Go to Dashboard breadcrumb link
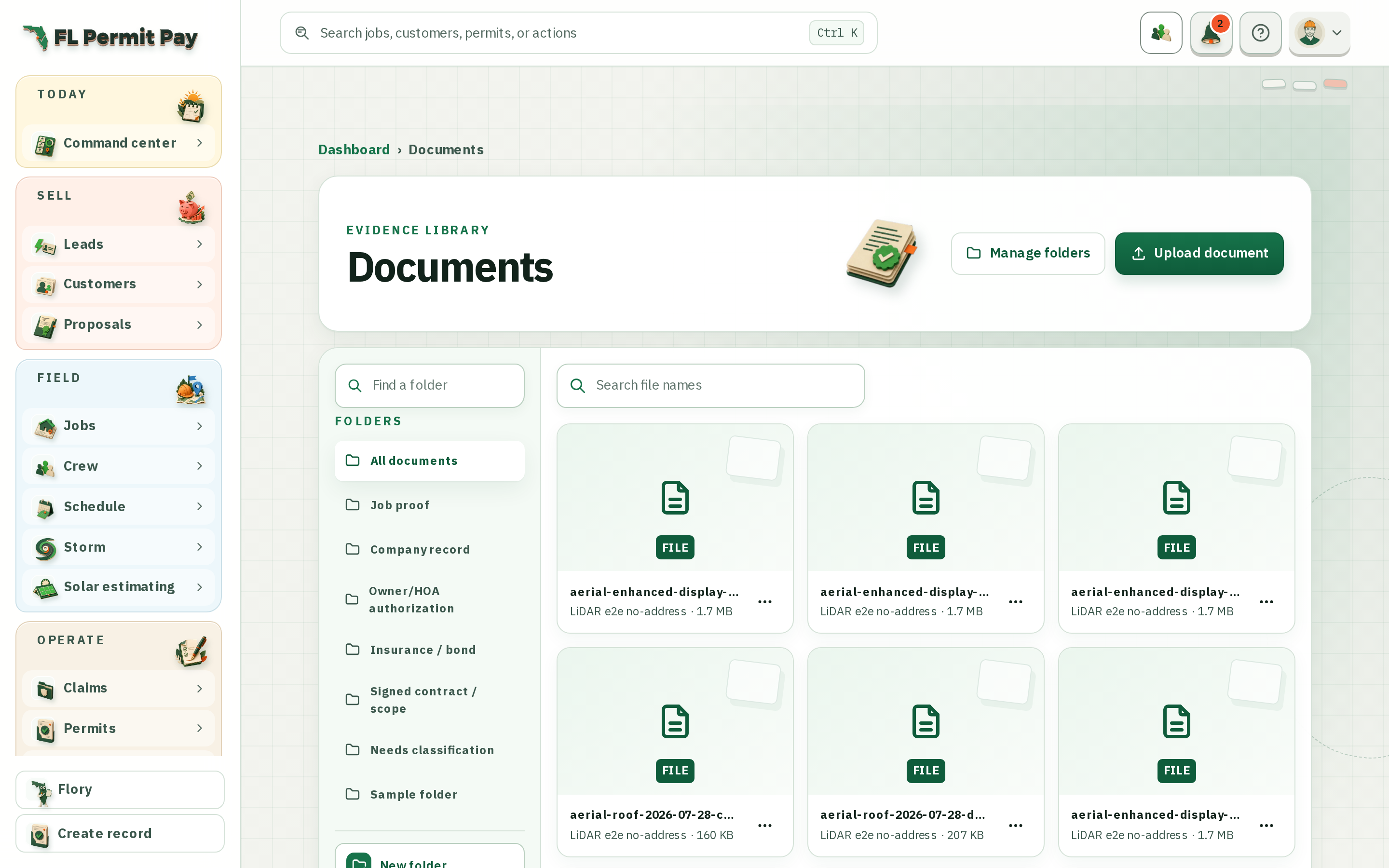Image resolution: width=1389 pixels, height=868 pixels. (x=354, y=150)
